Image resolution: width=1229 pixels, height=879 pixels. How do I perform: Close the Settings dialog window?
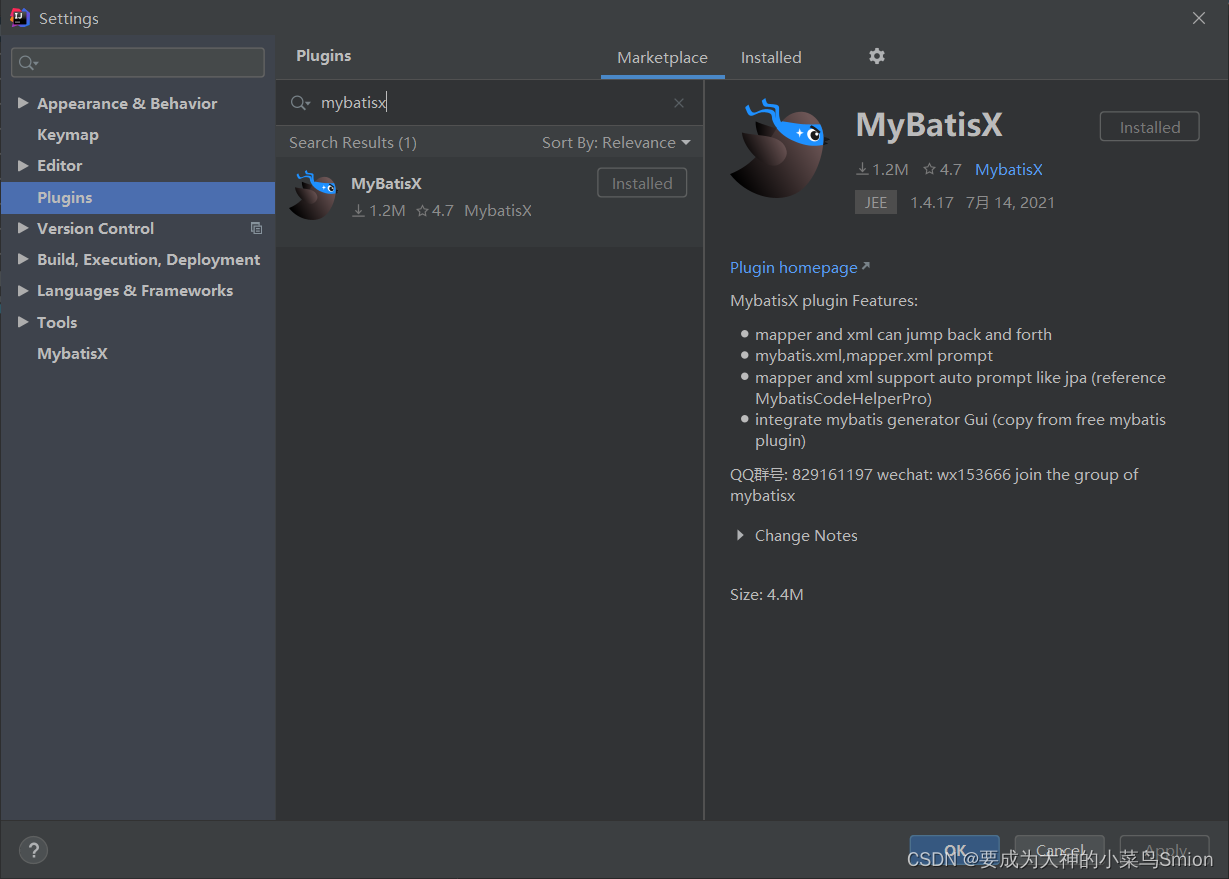coord(1199,18)
